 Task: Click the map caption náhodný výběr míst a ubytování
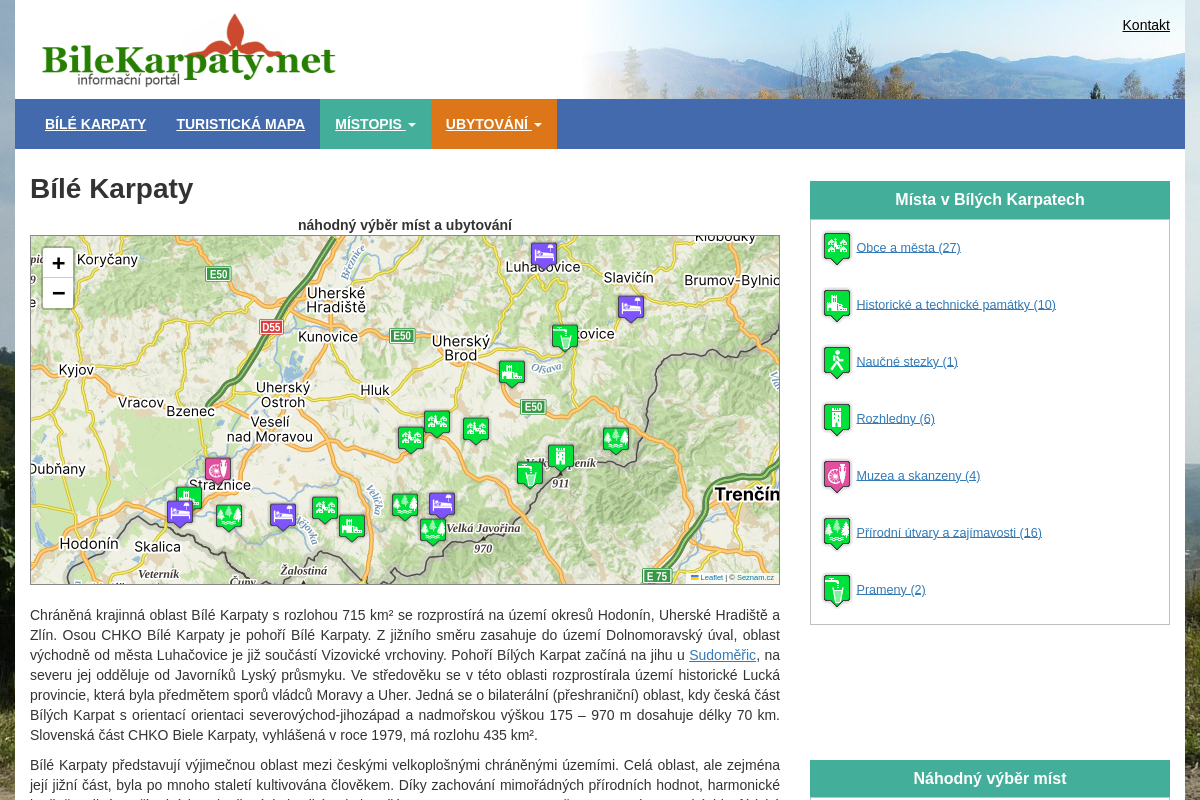(405, 225)
